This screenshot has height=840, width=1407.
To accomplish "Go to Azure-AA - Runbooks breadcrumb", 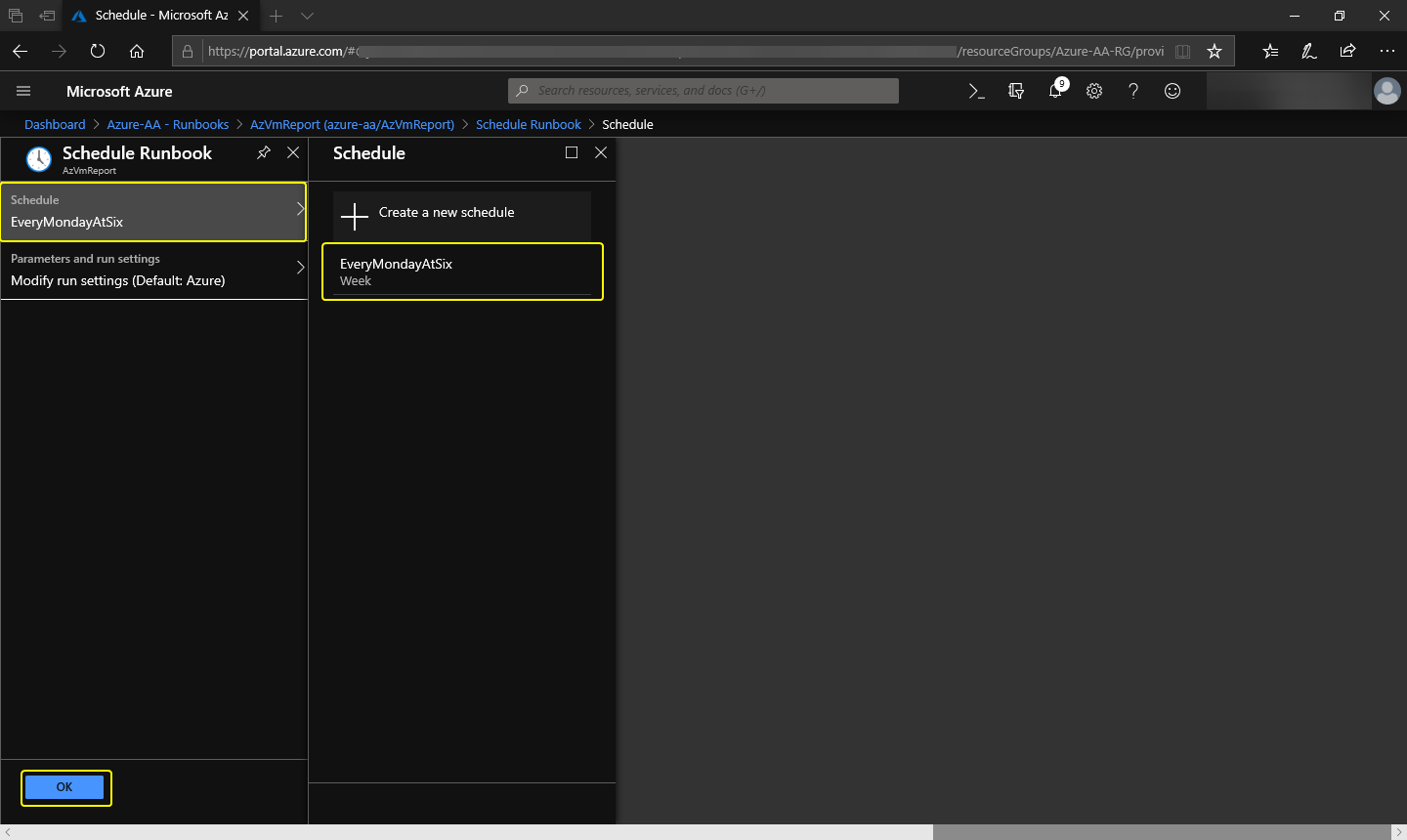I will click(x=167, y=124).
